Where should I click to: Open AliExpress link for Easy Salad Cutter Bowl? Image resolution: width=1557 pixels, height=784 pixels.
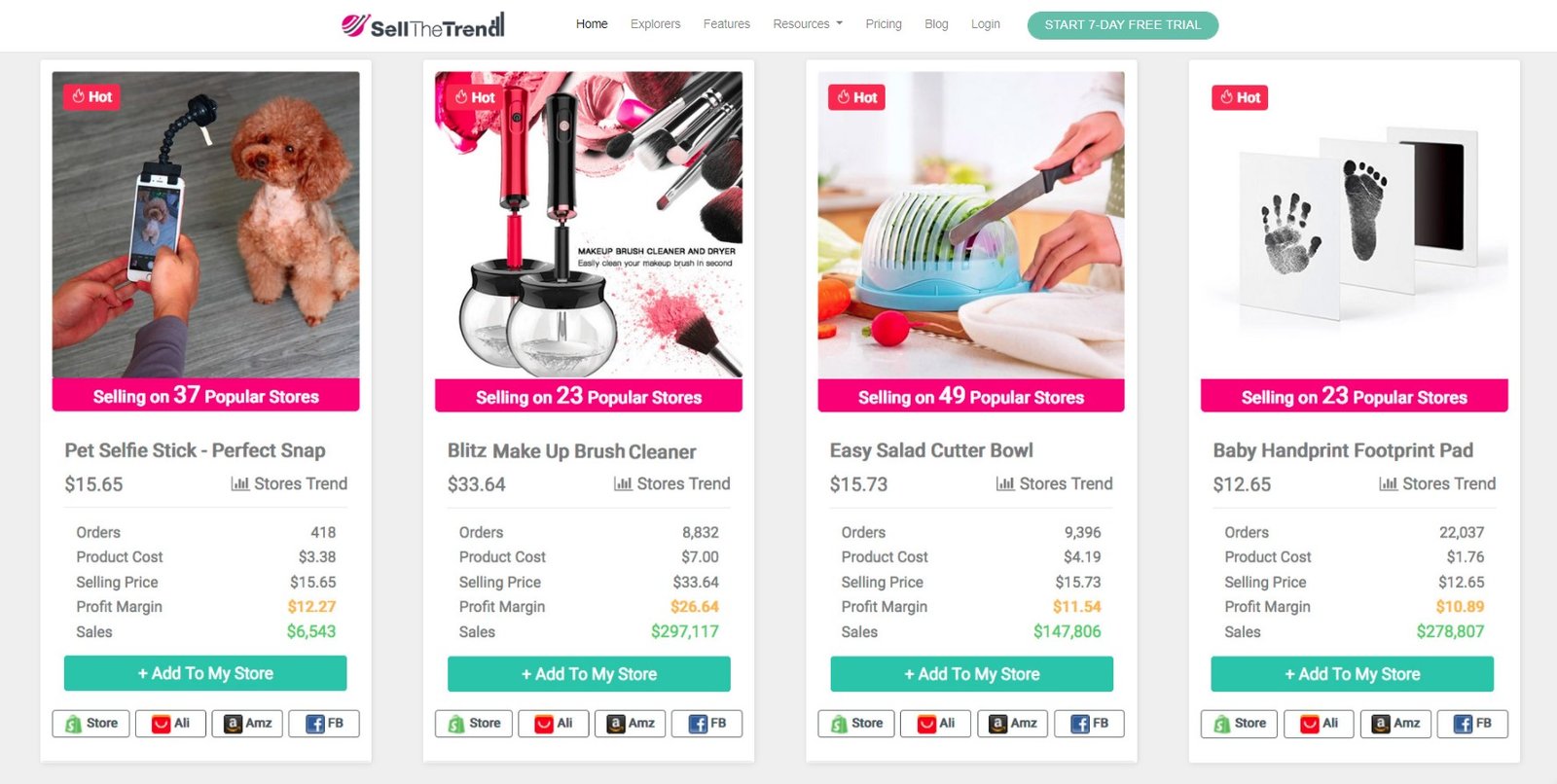point(936,724)
